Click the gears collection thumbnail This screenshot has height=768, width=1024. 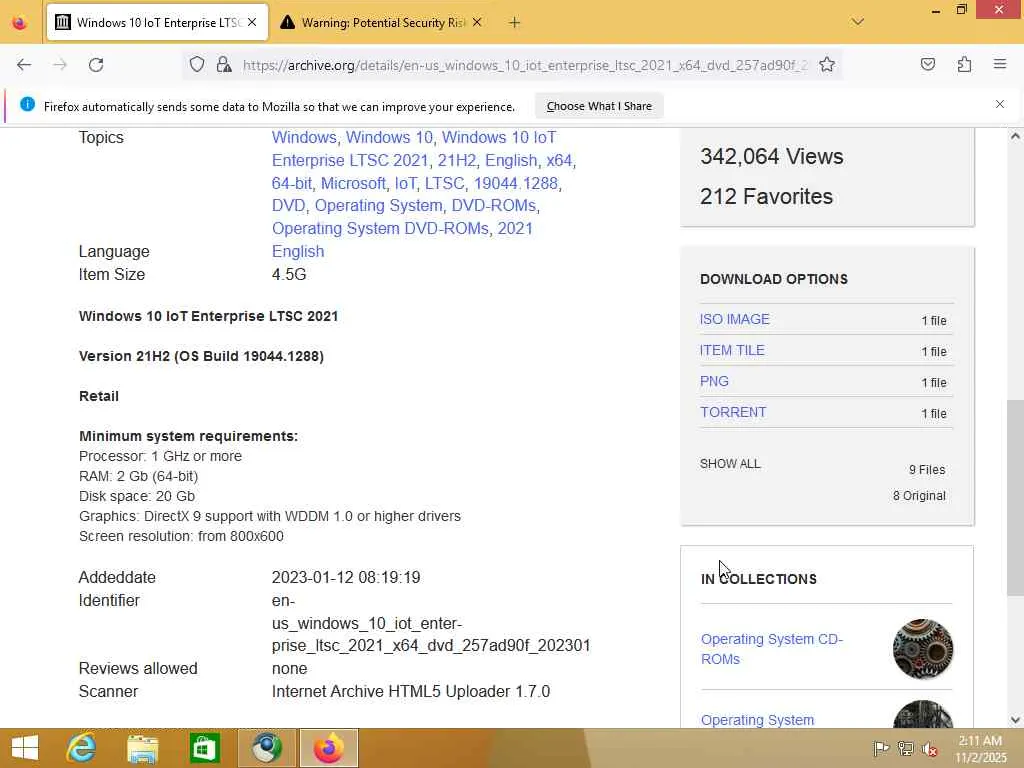pos(923,649)
